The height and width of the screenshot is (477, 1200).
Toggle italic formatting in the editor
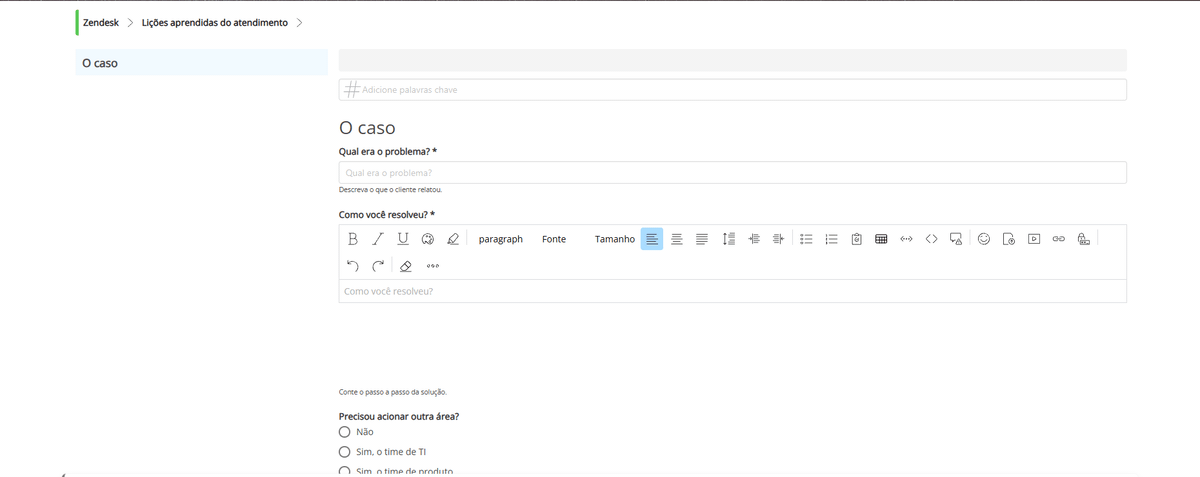(x=378, y=239)
